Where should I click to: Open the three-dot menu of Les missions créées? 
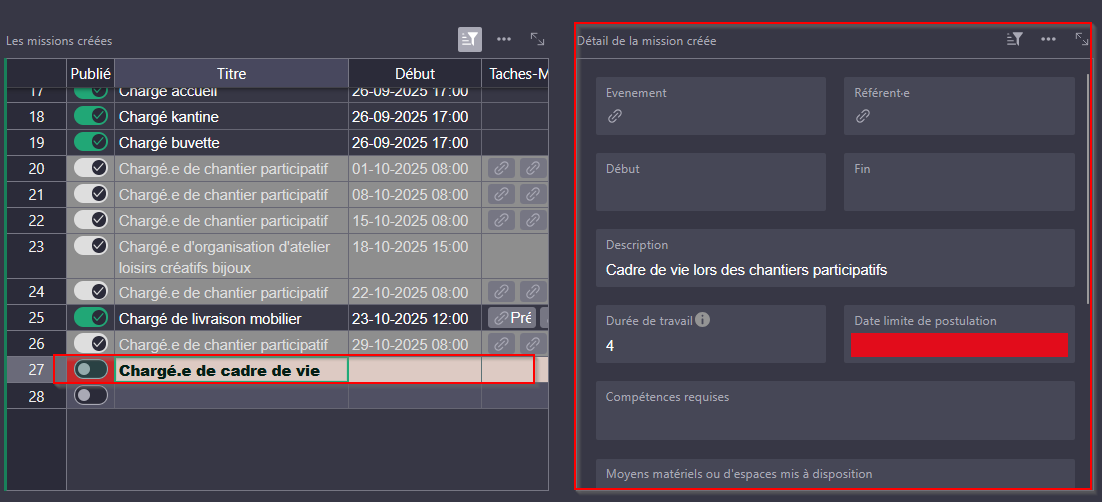(504, 39)
